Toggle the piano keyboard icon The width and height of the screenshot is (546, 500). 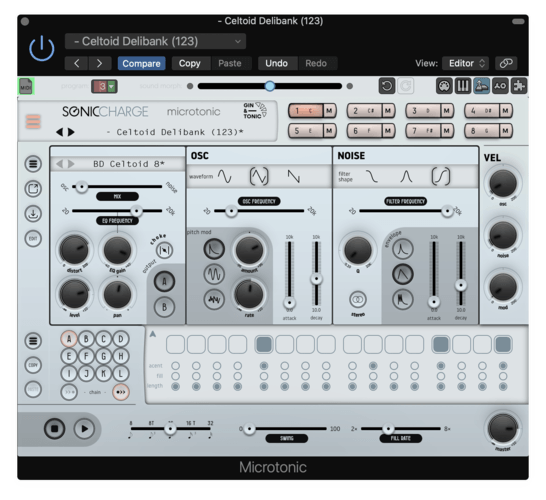[x=463, y=86]
